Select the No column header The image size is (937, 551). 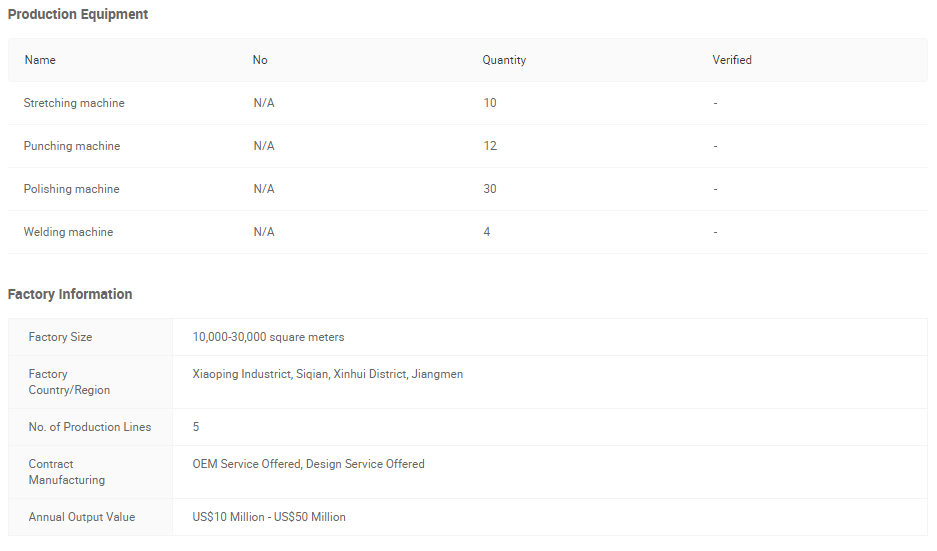click(260, 60)
